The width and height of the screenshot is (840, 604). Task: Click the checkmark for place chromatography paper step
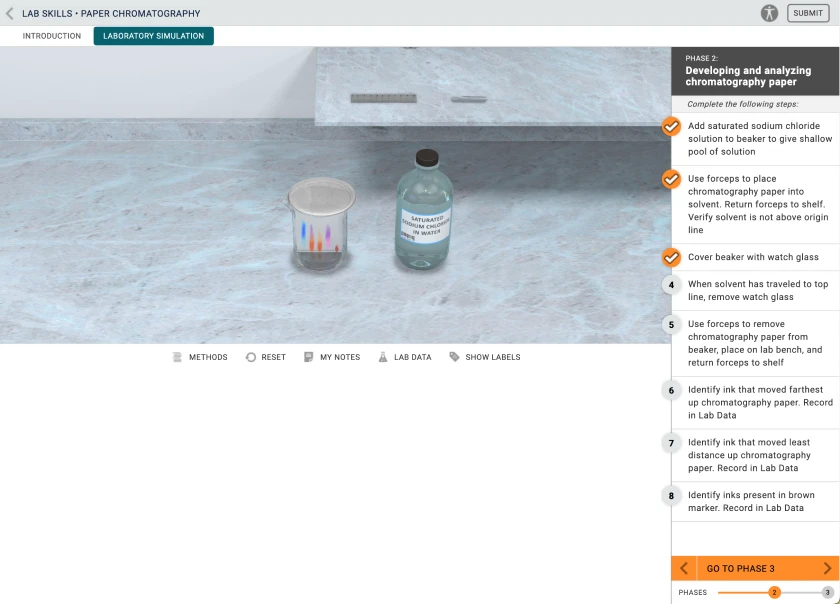[x=672, y=179]
